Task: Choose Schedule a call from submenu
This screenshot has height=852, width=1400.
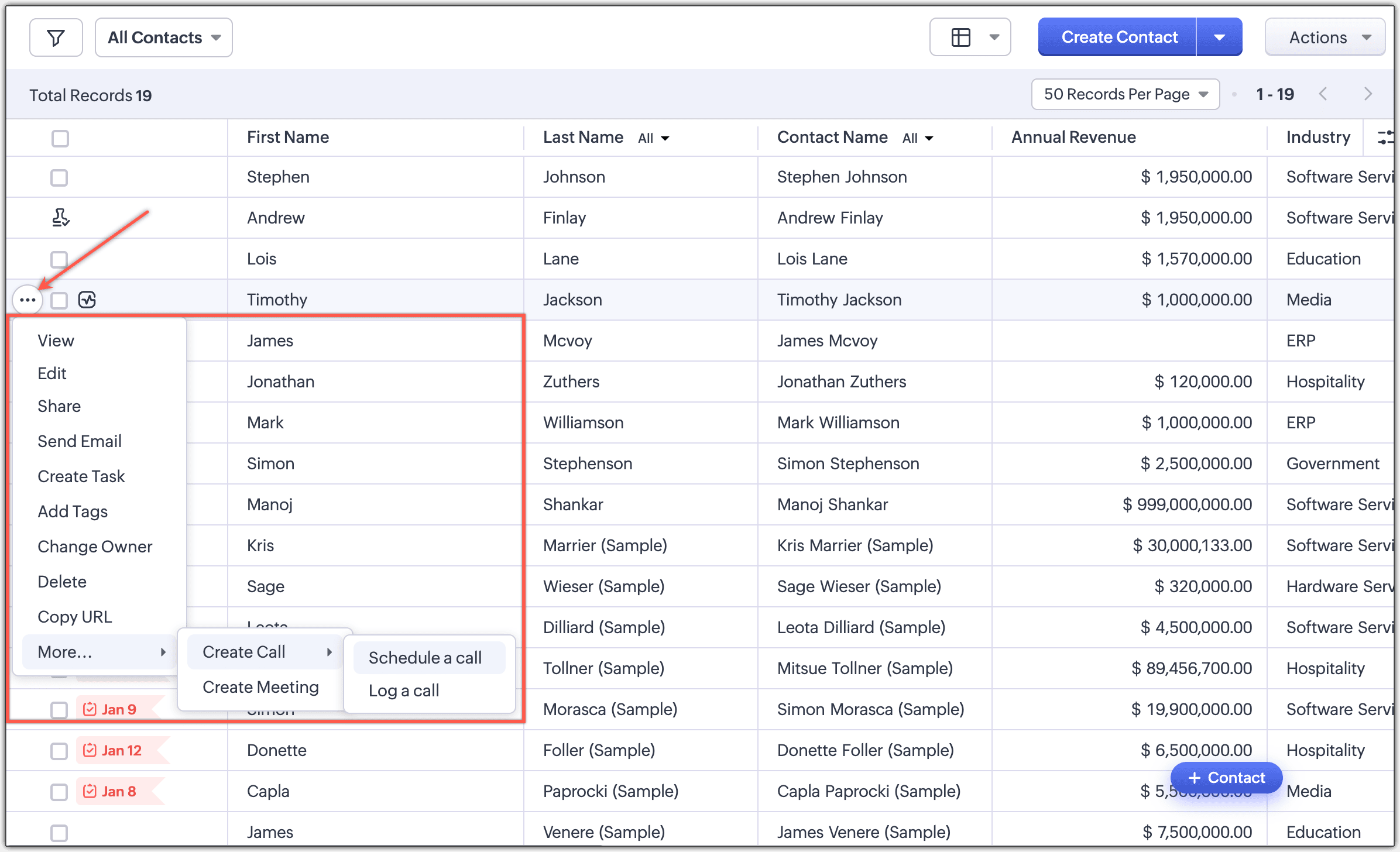Action: pos(426,658)
